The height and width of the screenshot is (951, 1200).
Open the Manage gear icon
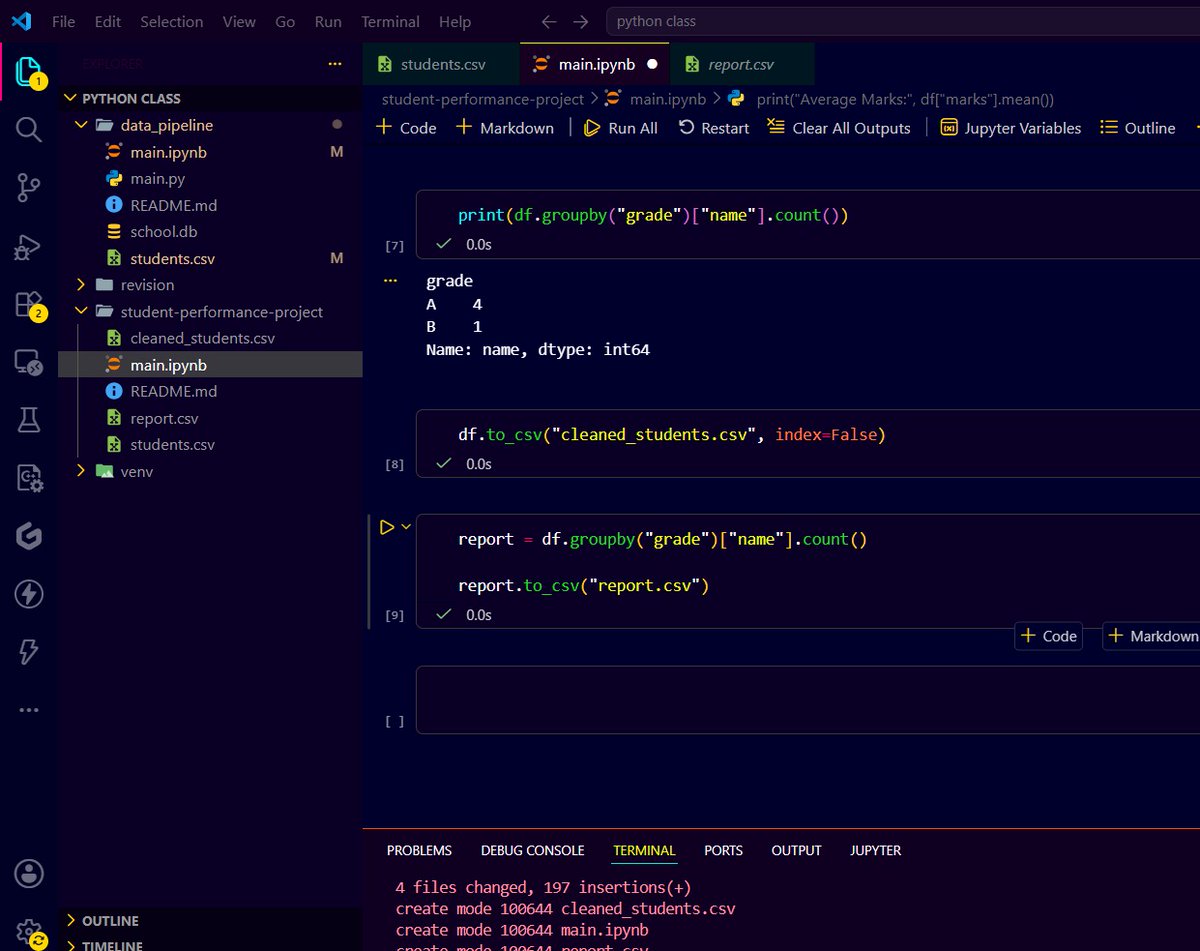(29, 931)
